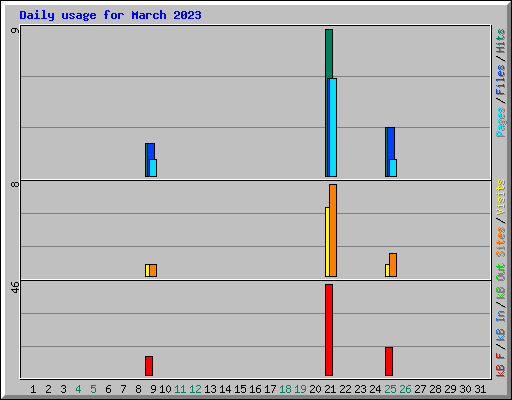The width and height of the screenshot is (512, 400).
Task: Click the cyan Pages bar for day 21
Action: (x=333, y=127)
